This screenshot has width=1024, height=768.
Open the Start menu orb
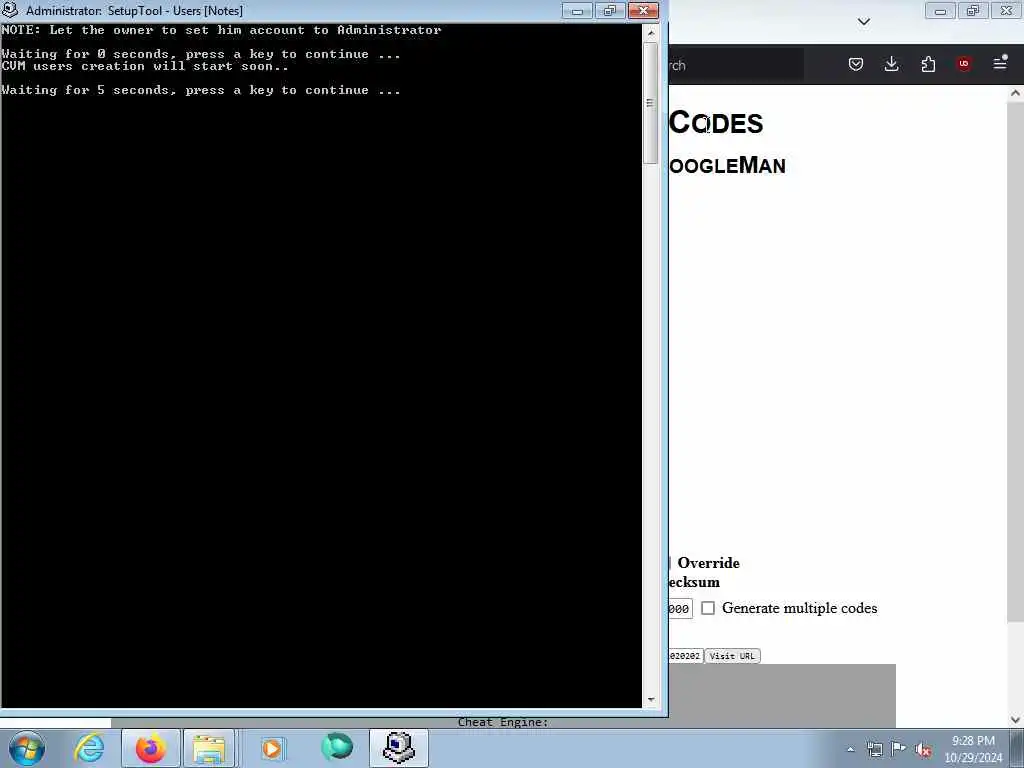coord(27,748)
